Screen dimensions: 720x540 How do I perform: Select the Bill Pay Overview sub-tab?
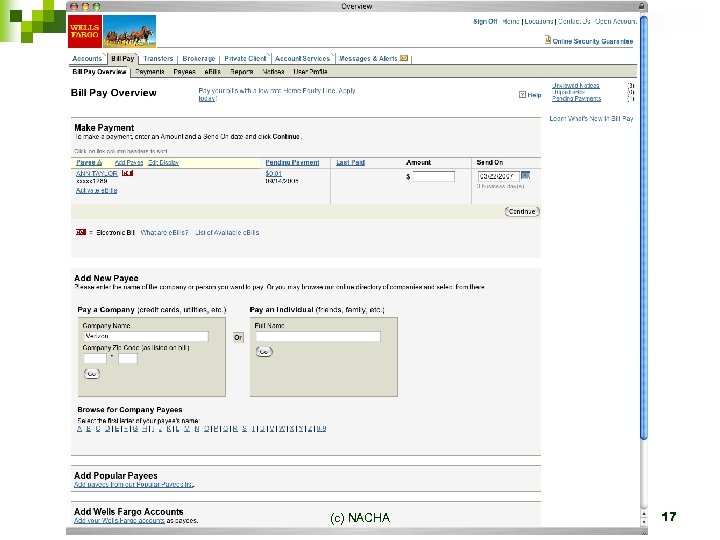99,72
